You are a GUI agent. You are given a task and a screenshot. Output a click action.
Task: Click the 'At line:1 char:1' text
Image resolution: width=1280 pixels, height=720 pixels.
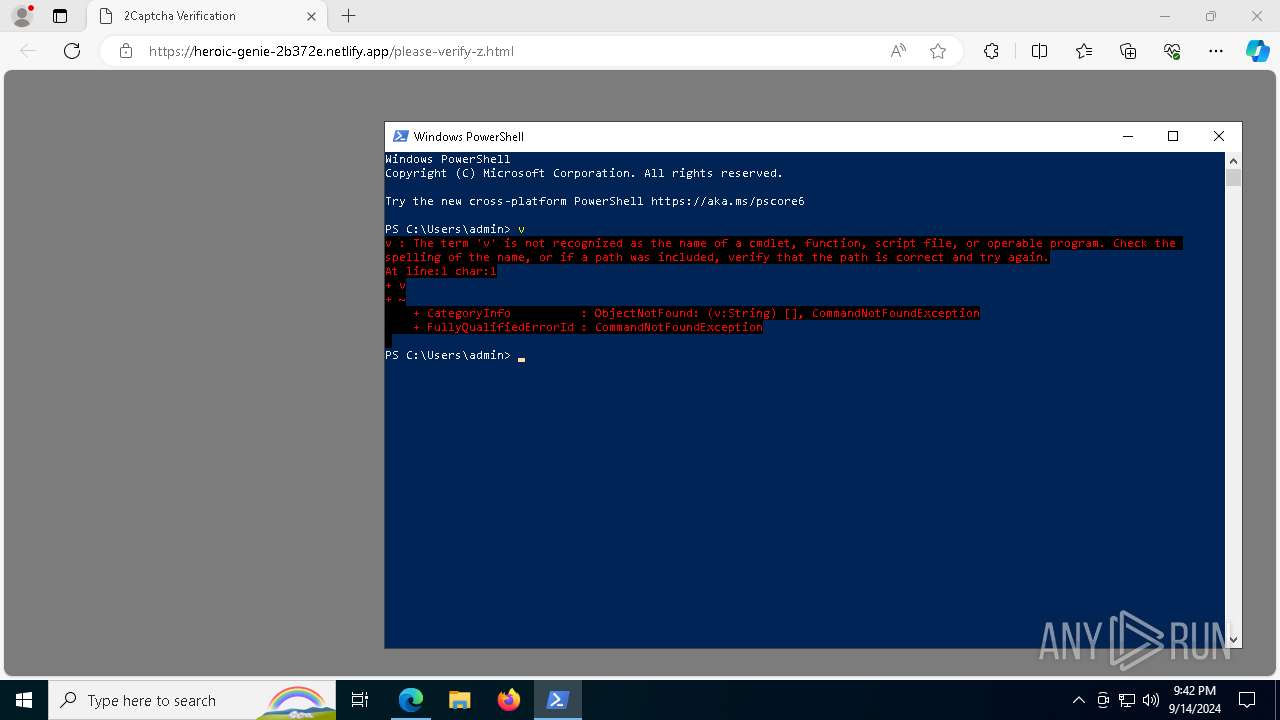[x=440, y=271]
